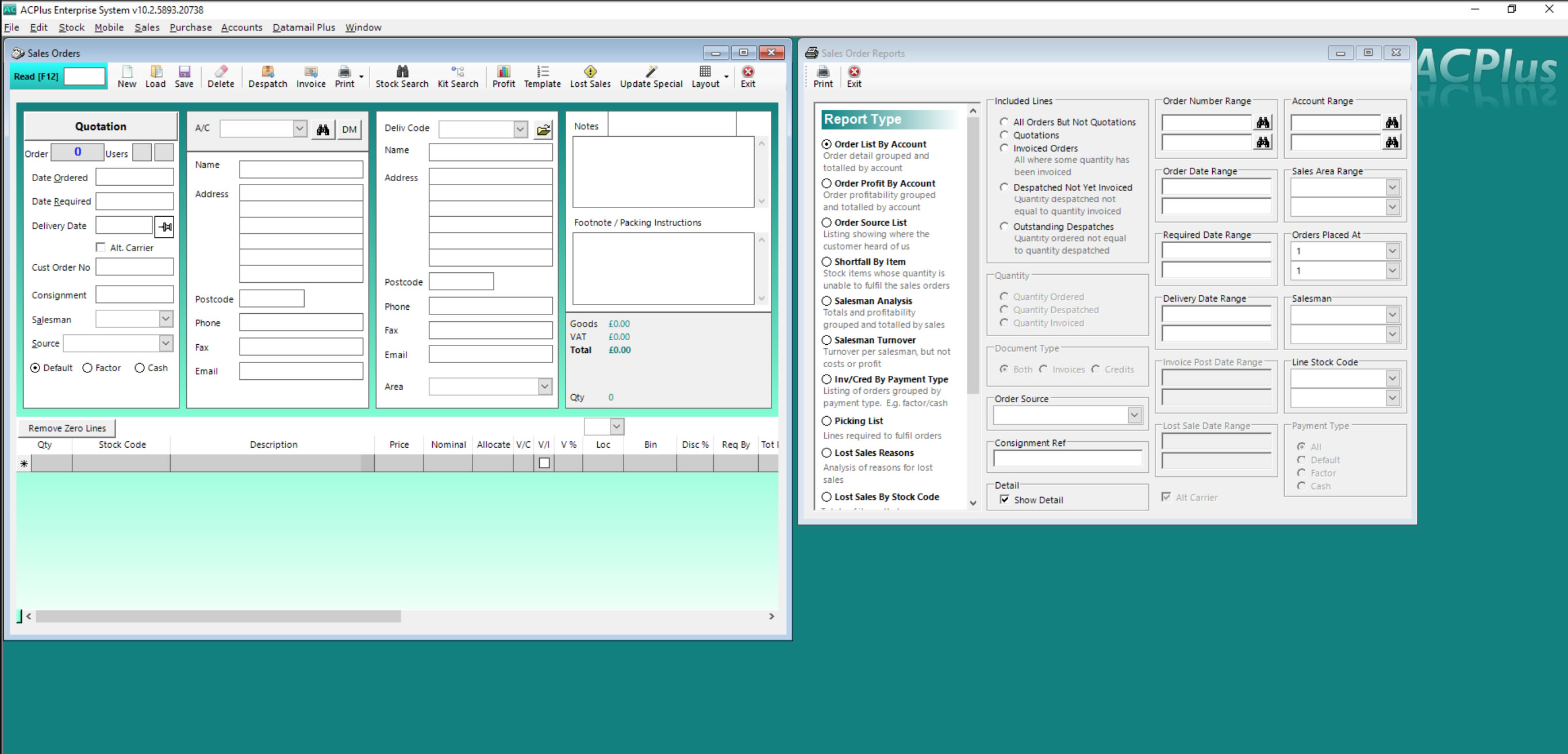The image size is (1568, 754).
Task: Click the Layout dropdown arrow
Action: [726, 76]
